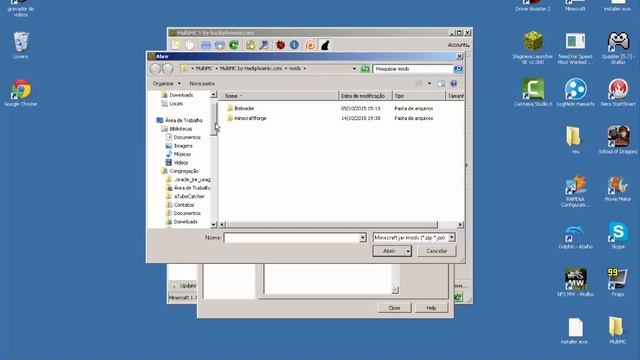Open the Organizar dropdown menu
Image resolution: width=640 pixels, height=360 pixels.
pos(167,83)
